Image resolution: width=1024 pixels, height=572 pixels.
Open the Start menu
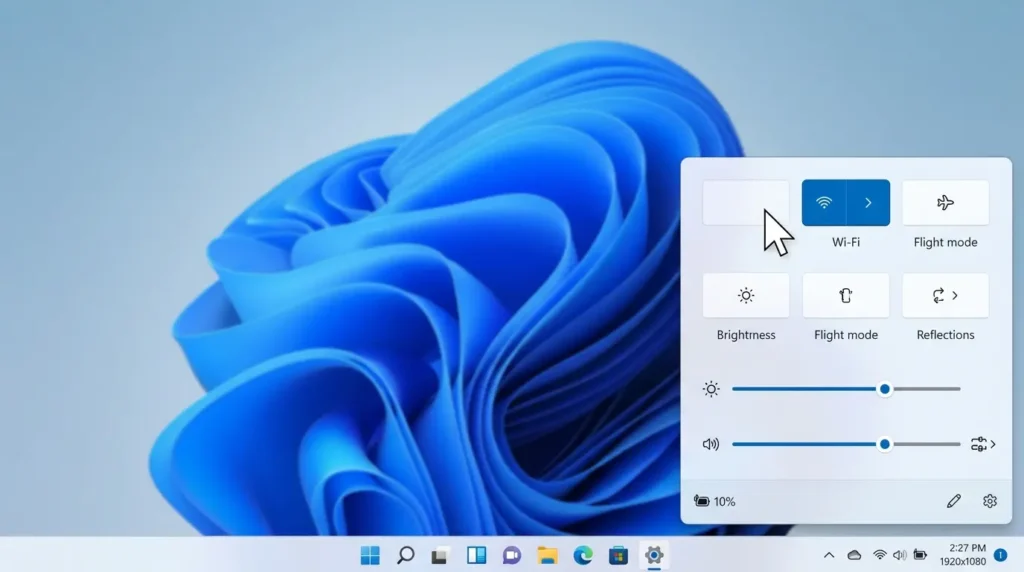click(x=370, y=556)
